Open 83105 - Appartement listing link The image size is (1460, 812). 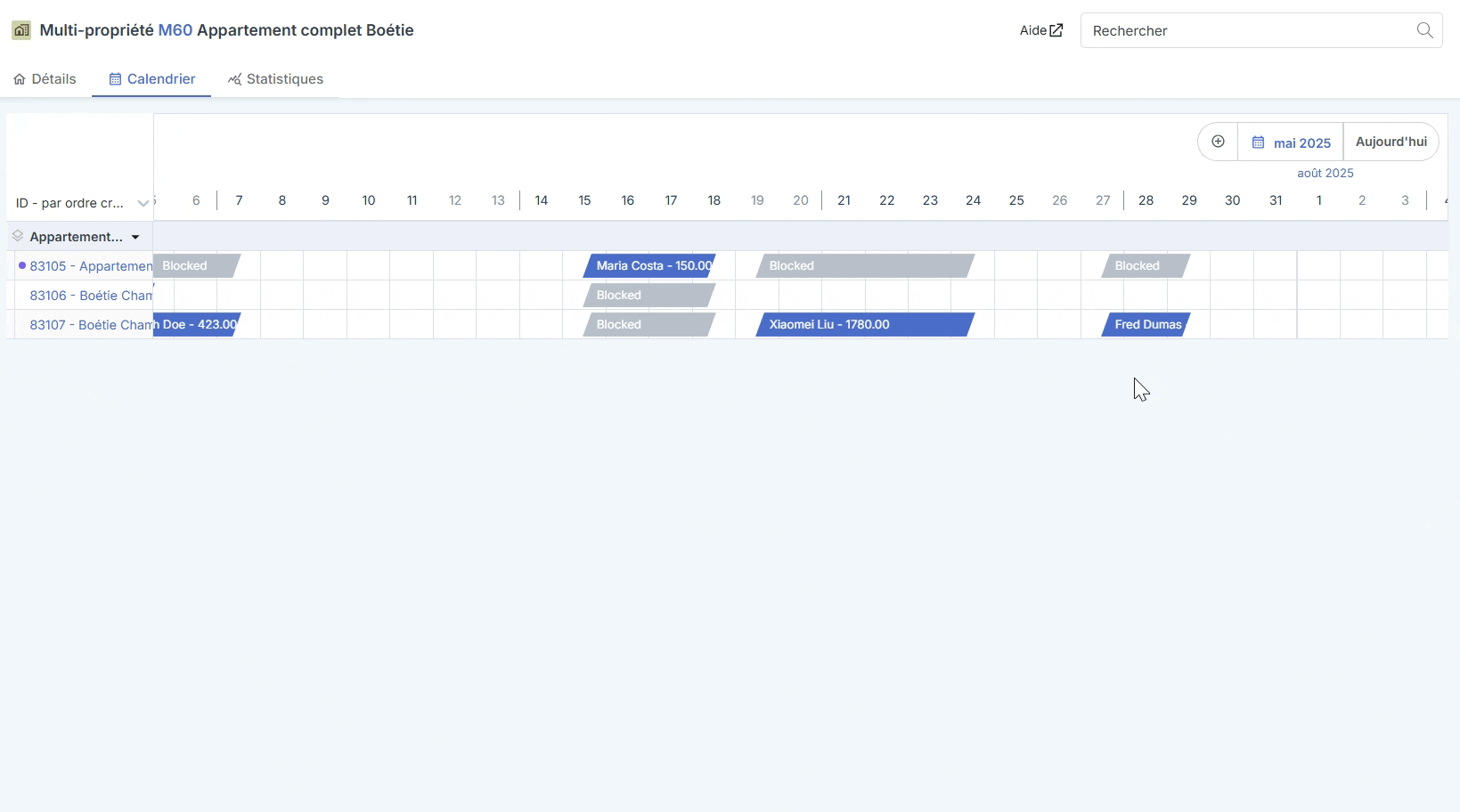(91, 266)
